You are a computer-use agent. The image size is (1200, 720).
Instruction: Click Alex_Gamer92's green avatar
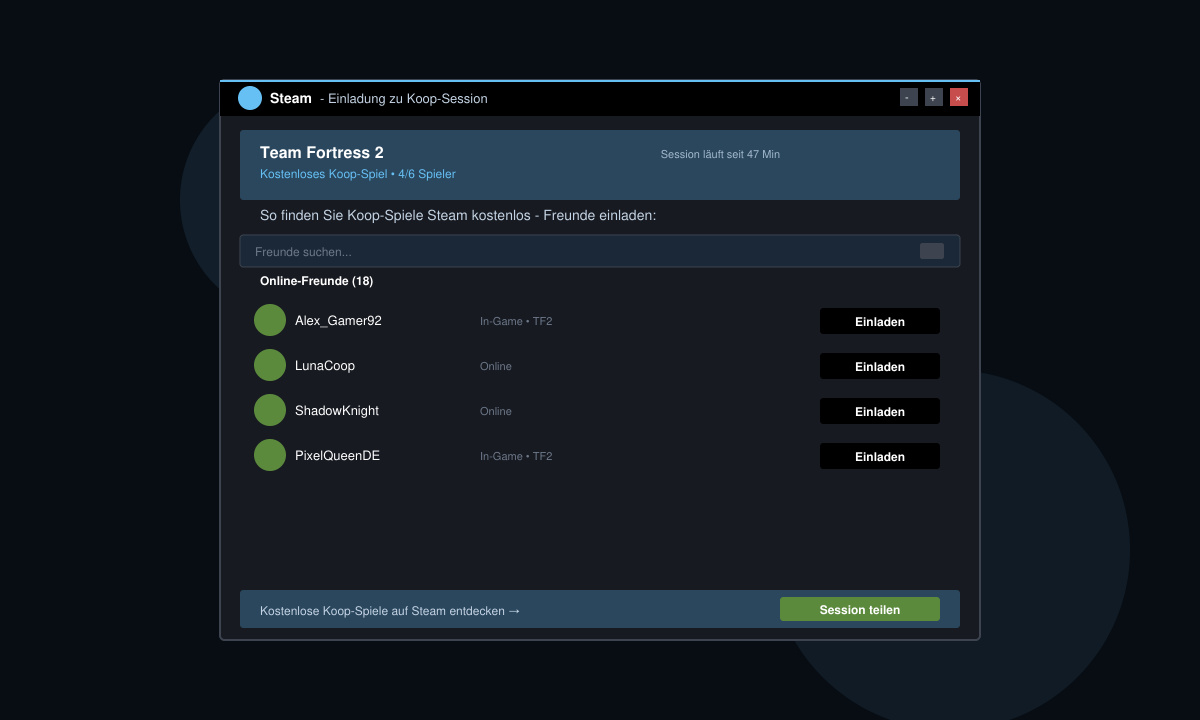click(x=270, y=320)
